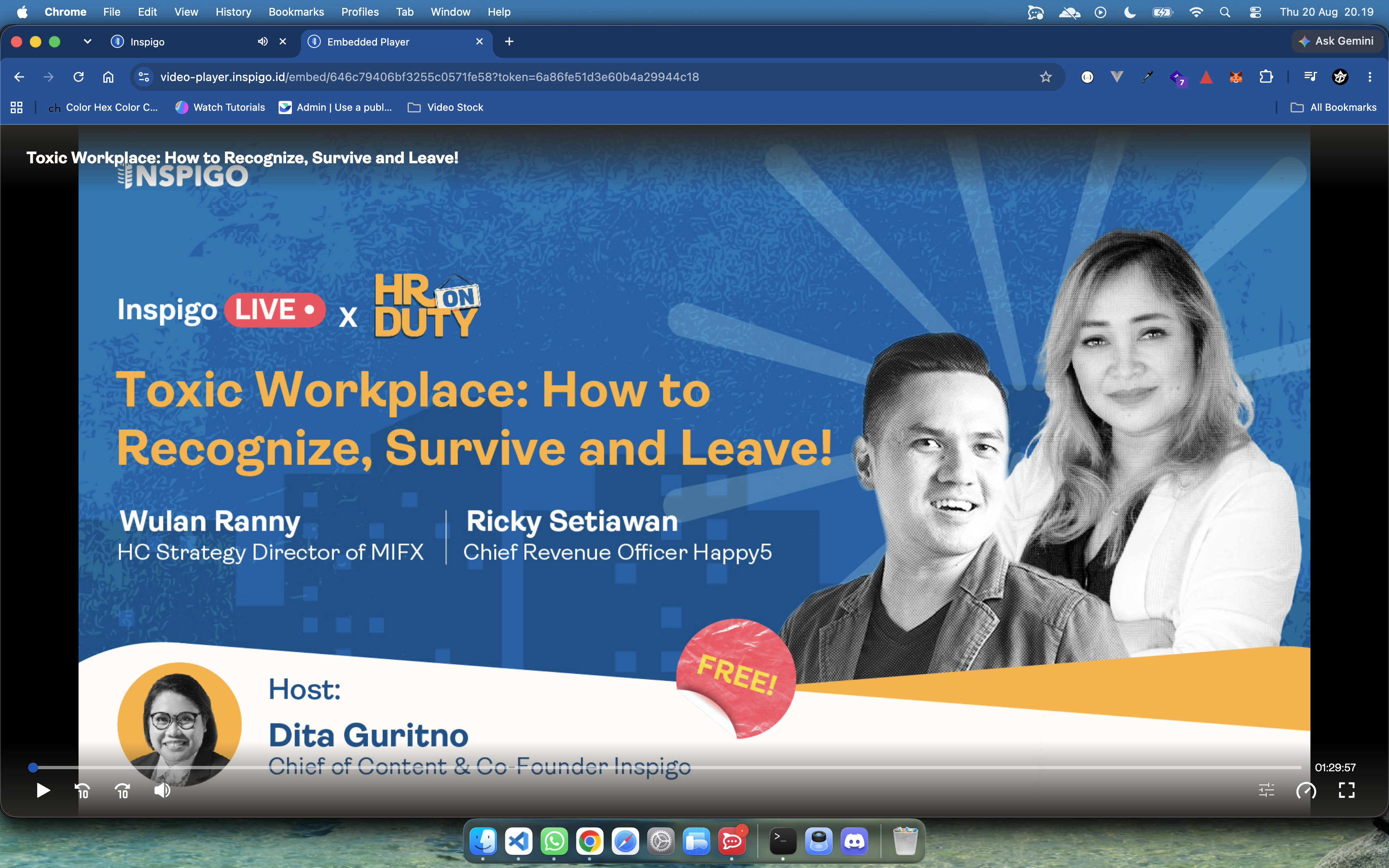Open System Settings from the Dock
This screenshot has width=1389, height=868.
coord(661,842)
